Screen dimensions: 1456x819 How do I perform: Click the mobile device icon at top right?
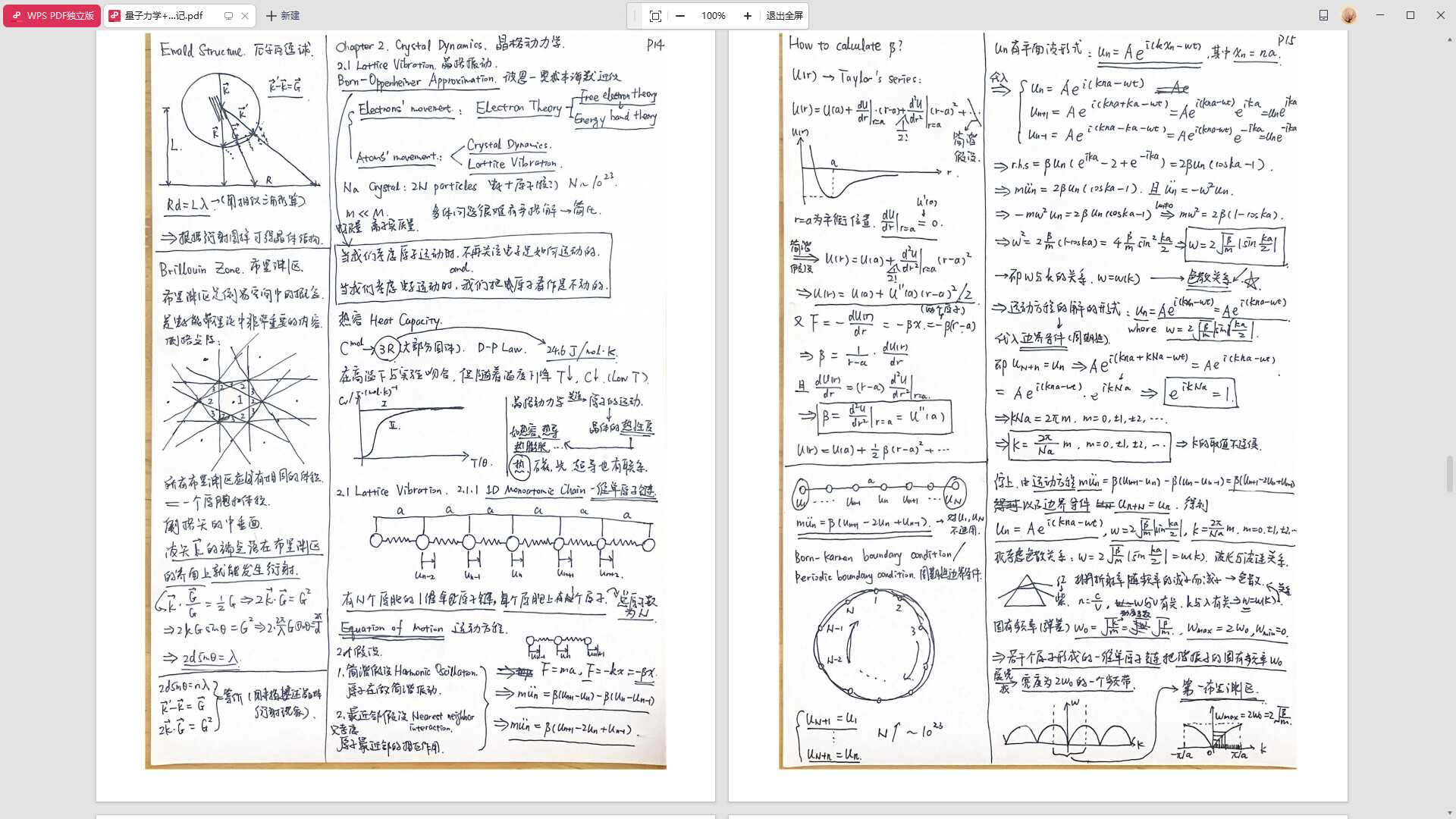click(x=1323, y=15)
